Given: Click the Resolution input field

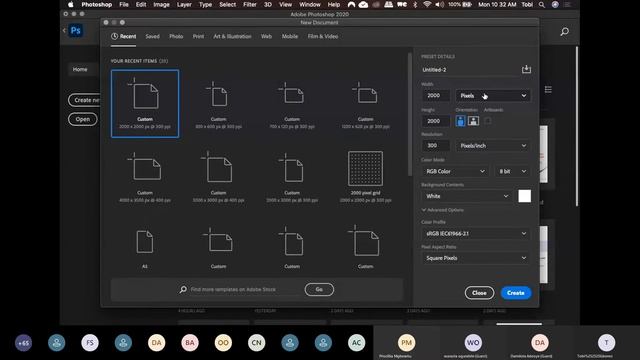Looking at the screenshot, I should coord(436,146).
